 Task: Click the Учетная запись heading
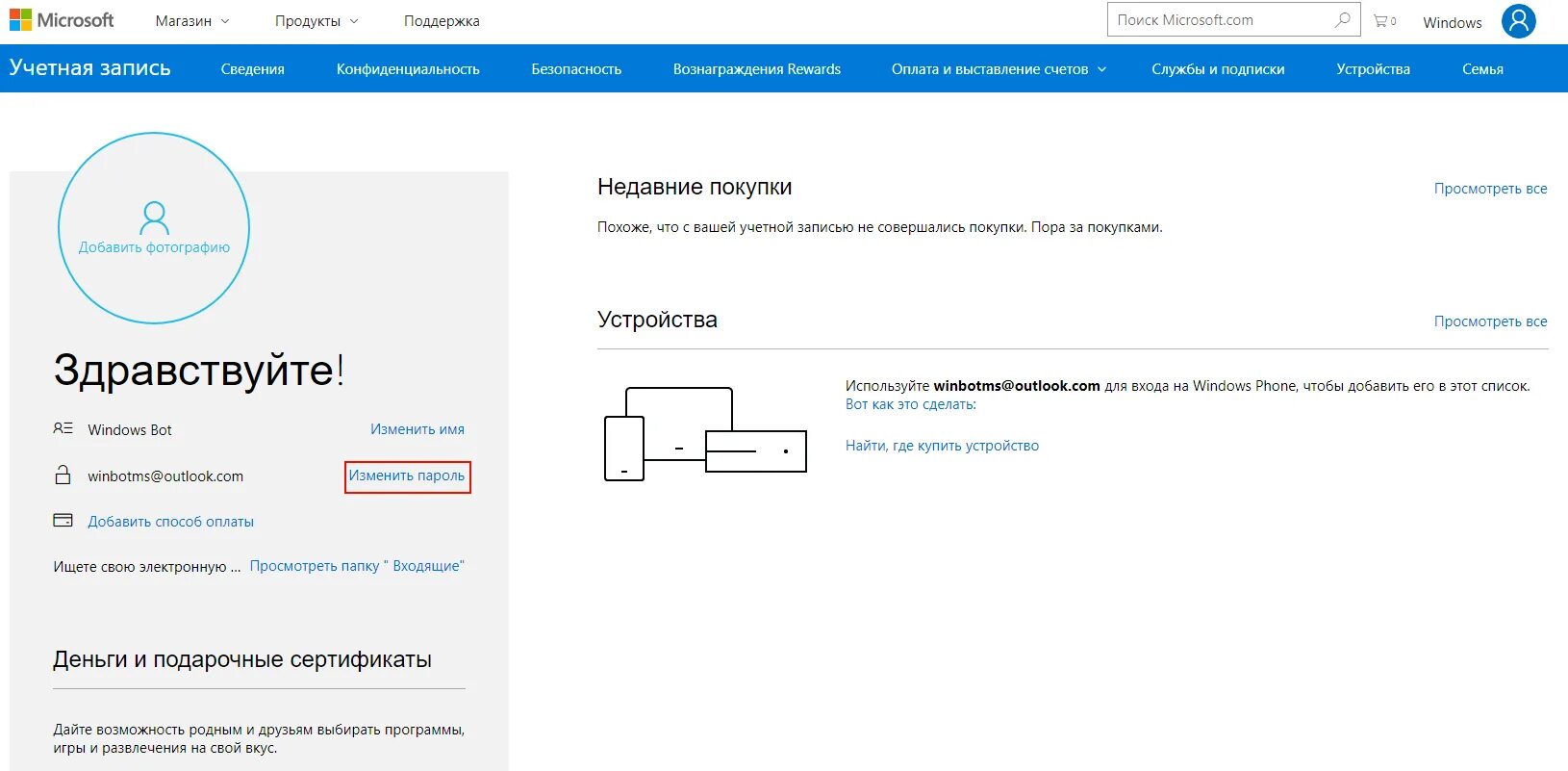point(89,68)
